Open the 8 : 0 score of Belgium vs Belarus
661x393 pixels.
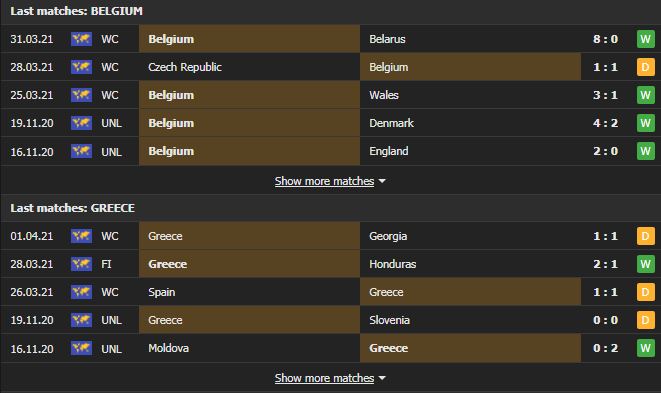605,39
